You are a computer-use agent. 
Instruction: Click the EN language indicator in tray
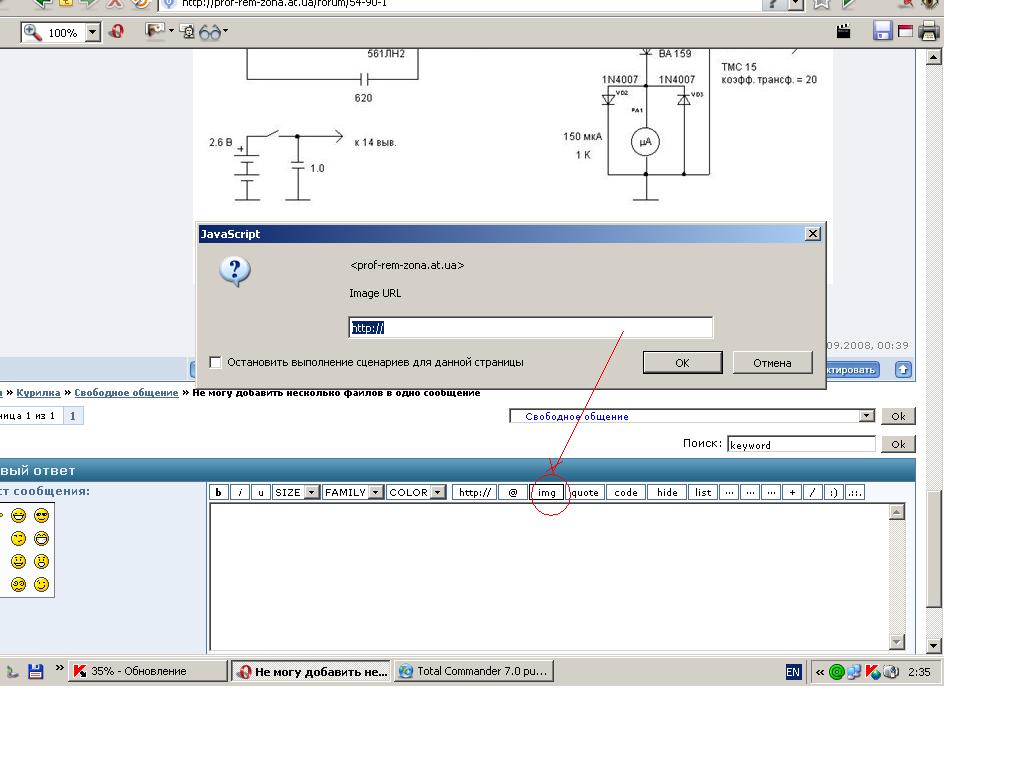793,672
